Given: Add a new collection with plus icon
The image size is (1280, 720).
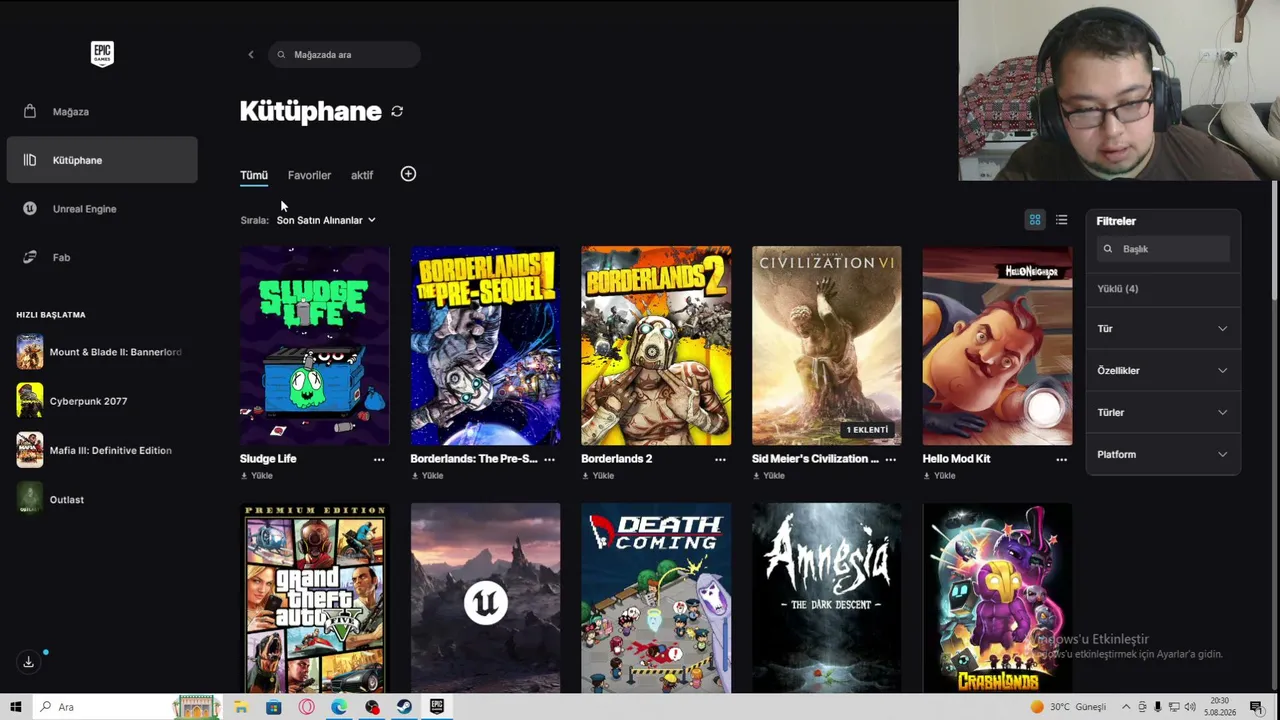Looking at the screenshot, I should click(408, 174).
